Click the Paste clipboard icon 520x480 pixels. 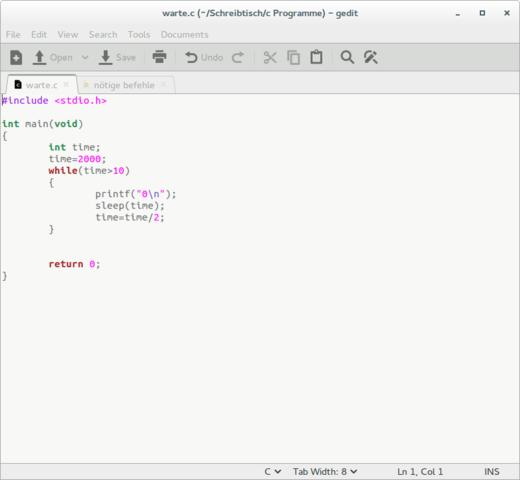click(x=316, y=57)
